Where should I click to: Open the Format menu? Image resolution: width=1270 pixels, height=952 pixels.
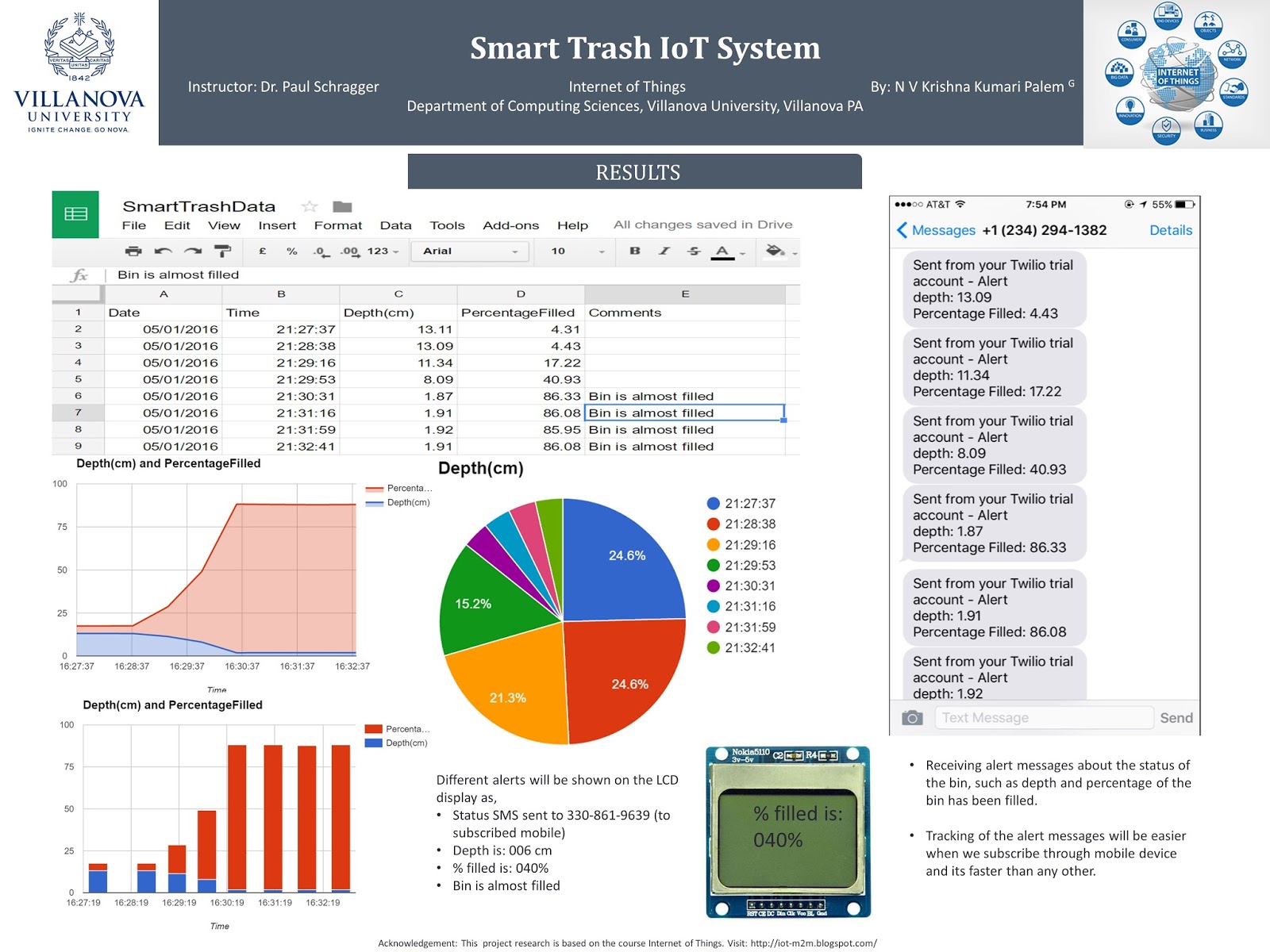[x=338, y=225]
